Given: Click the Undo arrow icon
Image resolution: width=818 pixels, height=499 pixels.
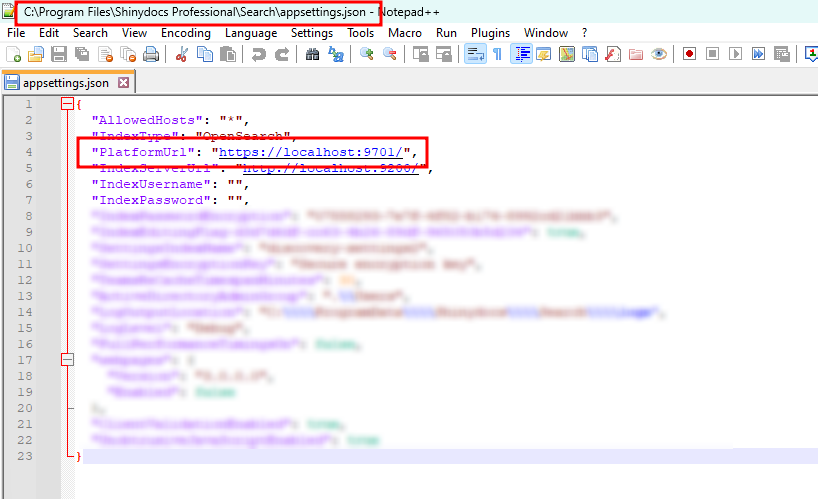Looking at the screenshot, I should 259,54.
